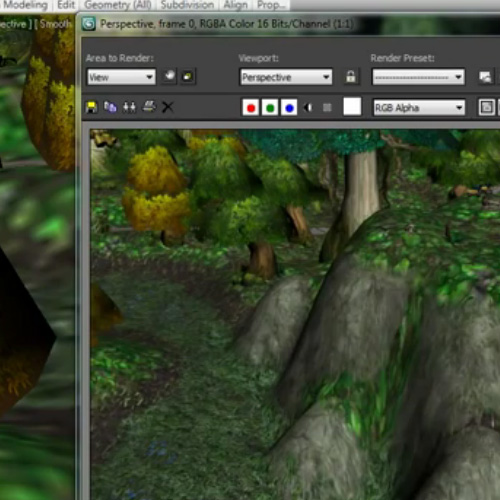This screenshot has width=500, height=500.
Task: Open the RGB Alpha channel dropdown
Action: (x=419, y=107)
